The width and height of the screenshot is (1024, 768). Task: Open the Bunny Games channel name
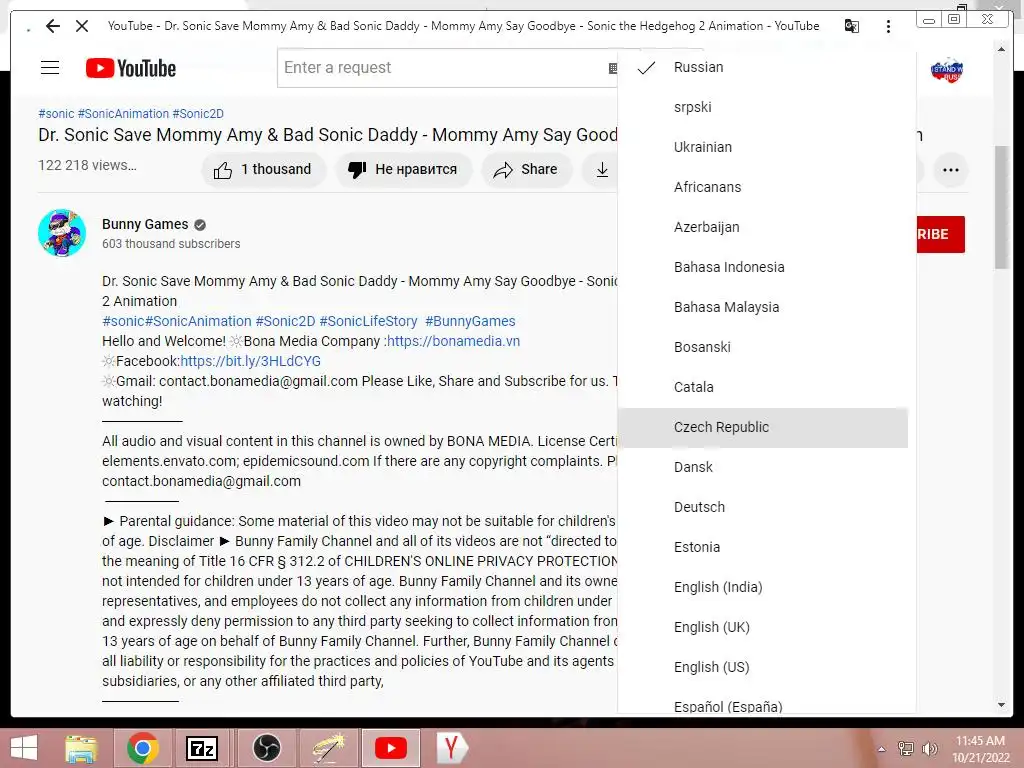click(x=145, y=224)
